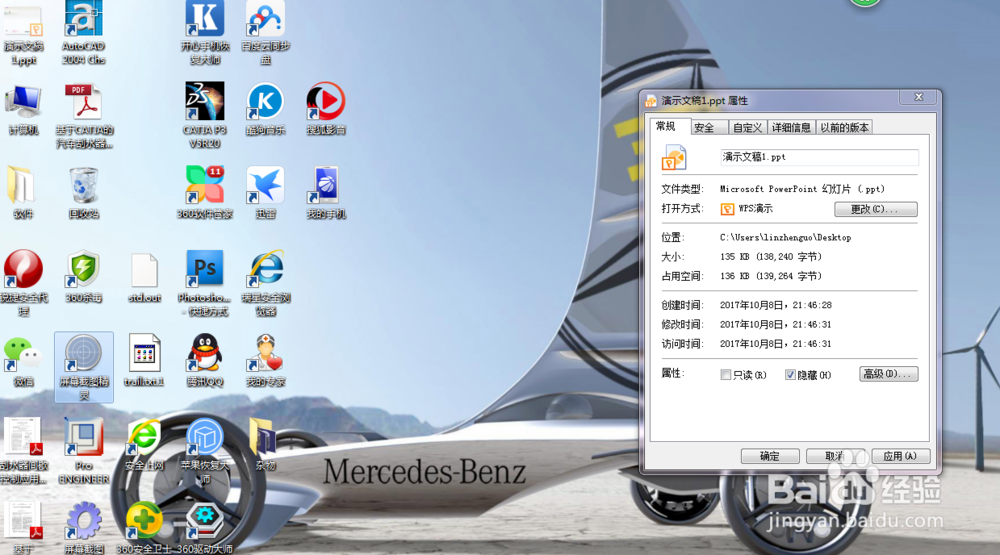Switch to the 详细信息 tab
1000x555 pixels.
click(791, 128)
